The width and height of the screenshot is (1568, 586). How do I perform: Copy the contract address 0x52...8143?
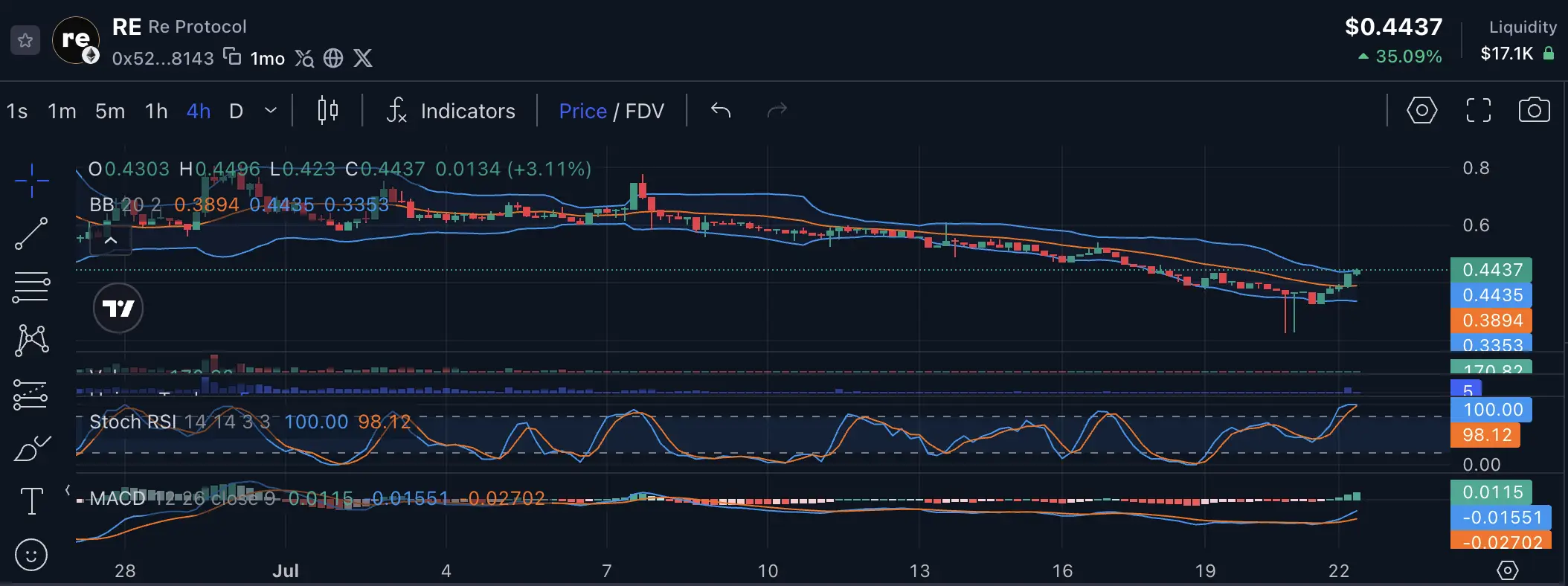coord(233,57)
